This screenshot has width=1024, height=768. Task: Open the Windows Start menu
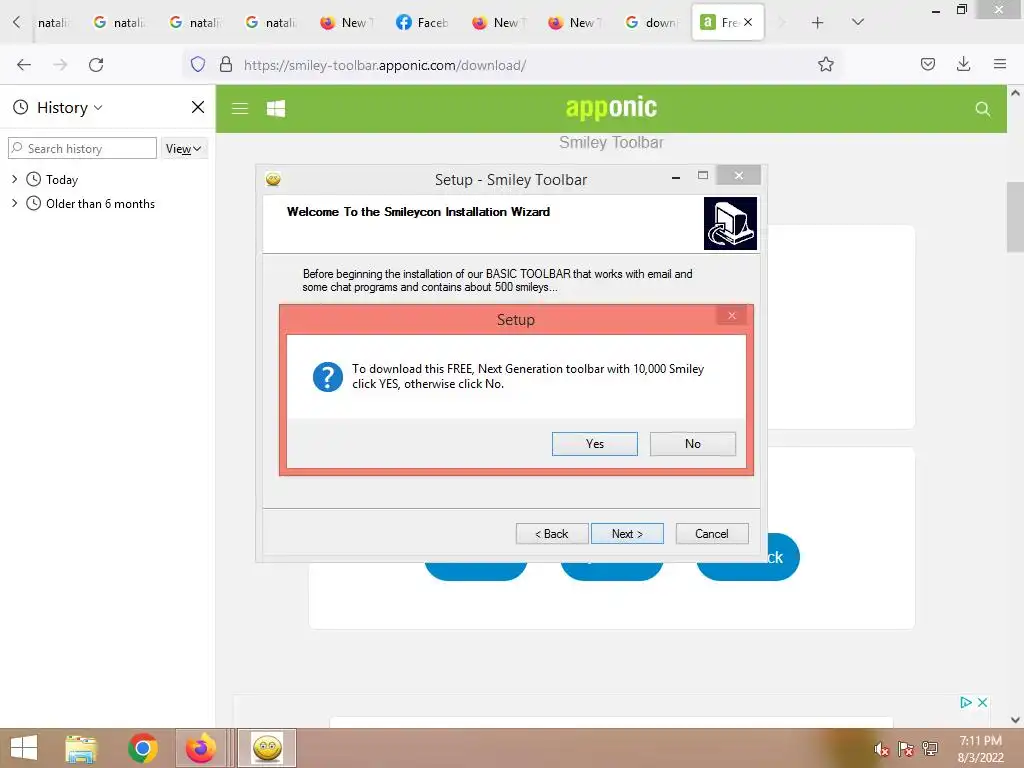click(x=24, y=748)
